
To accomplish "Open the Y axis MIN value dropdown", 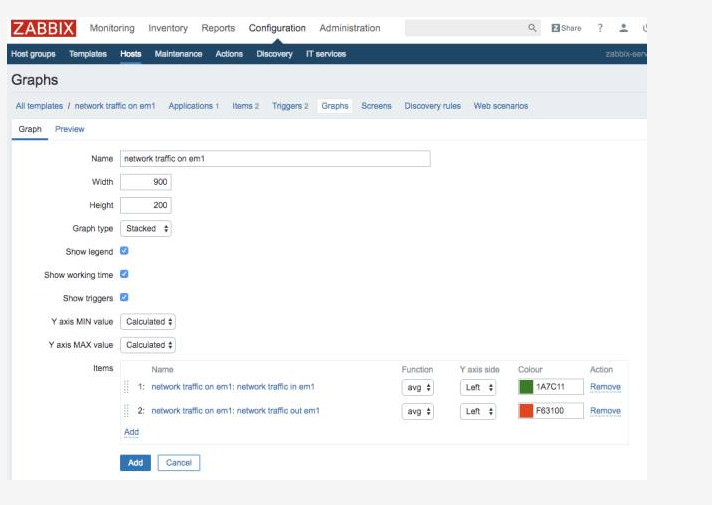I will (x=148, y=322).
